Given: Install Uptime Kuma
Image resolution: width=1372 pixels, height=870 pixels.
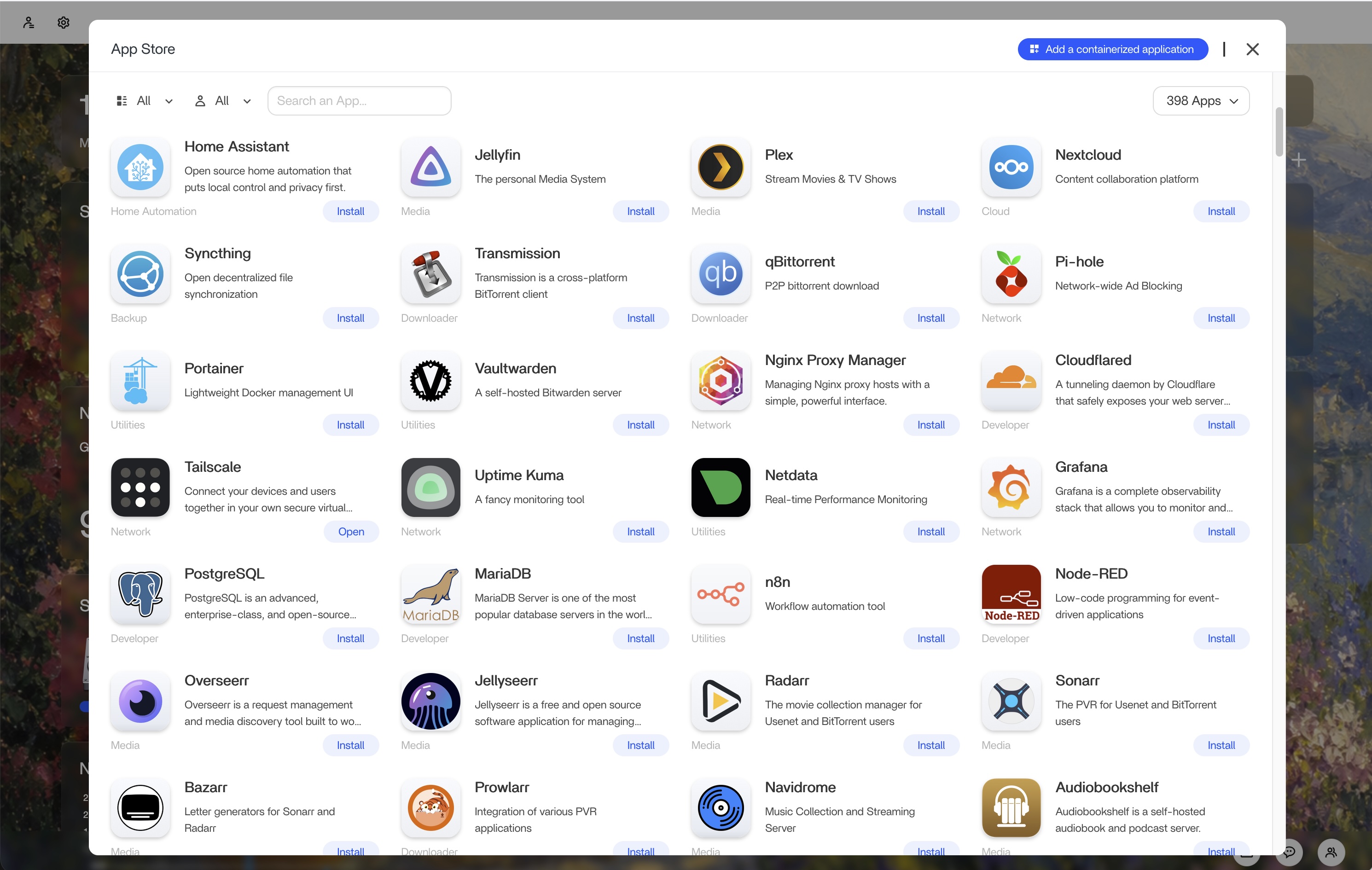Looking at the screenshot, I should pos(640,532).
